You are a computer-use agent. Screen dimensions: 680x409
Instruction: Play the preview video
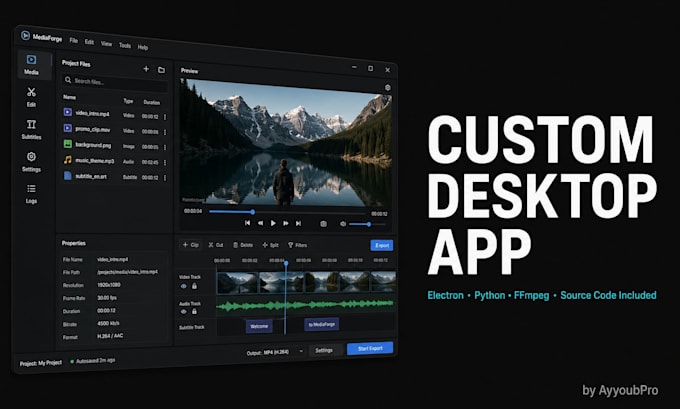pyautogui.click(x=273, y=223)
